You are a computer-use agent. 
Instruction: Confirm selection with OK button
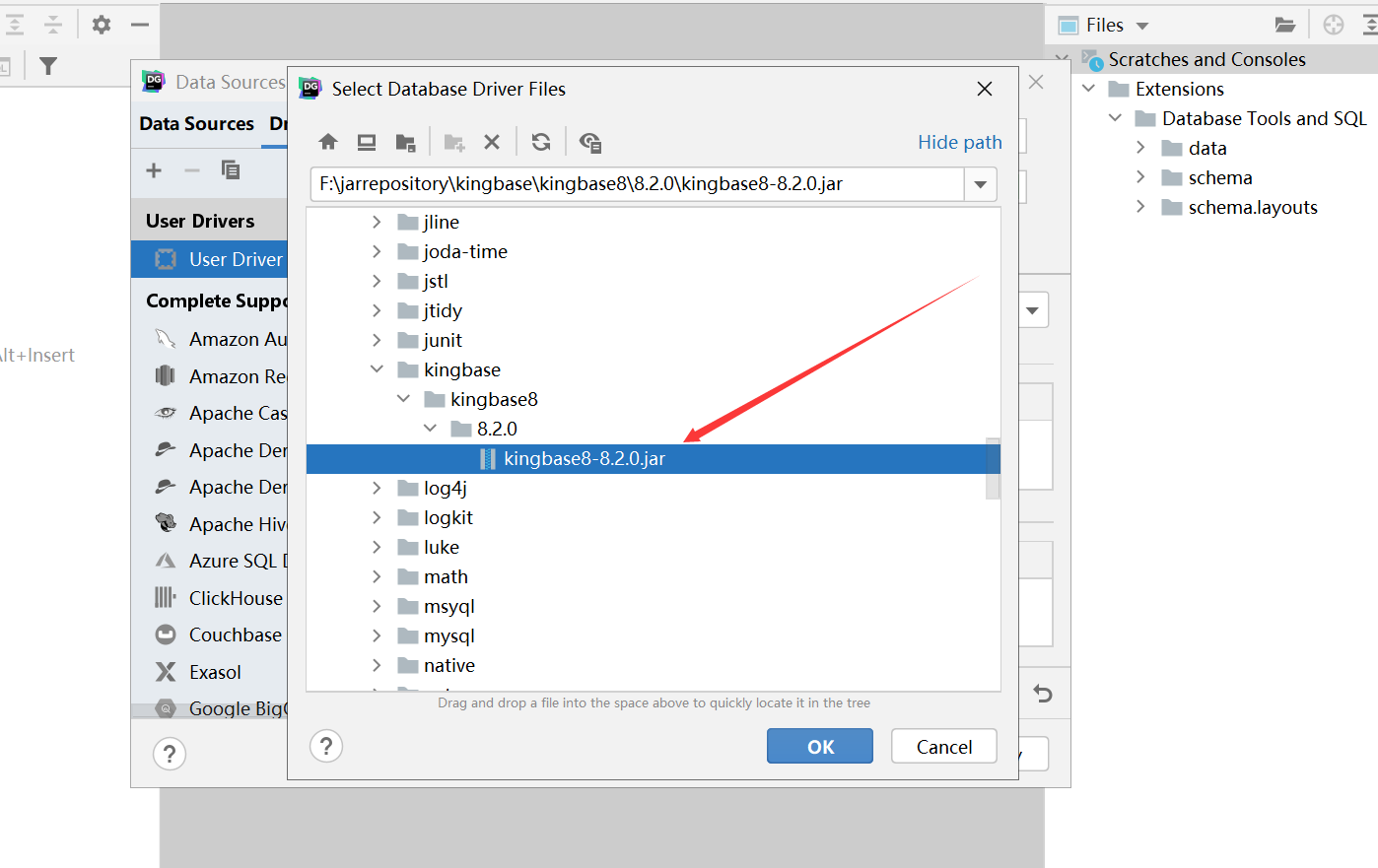[820, 746]
